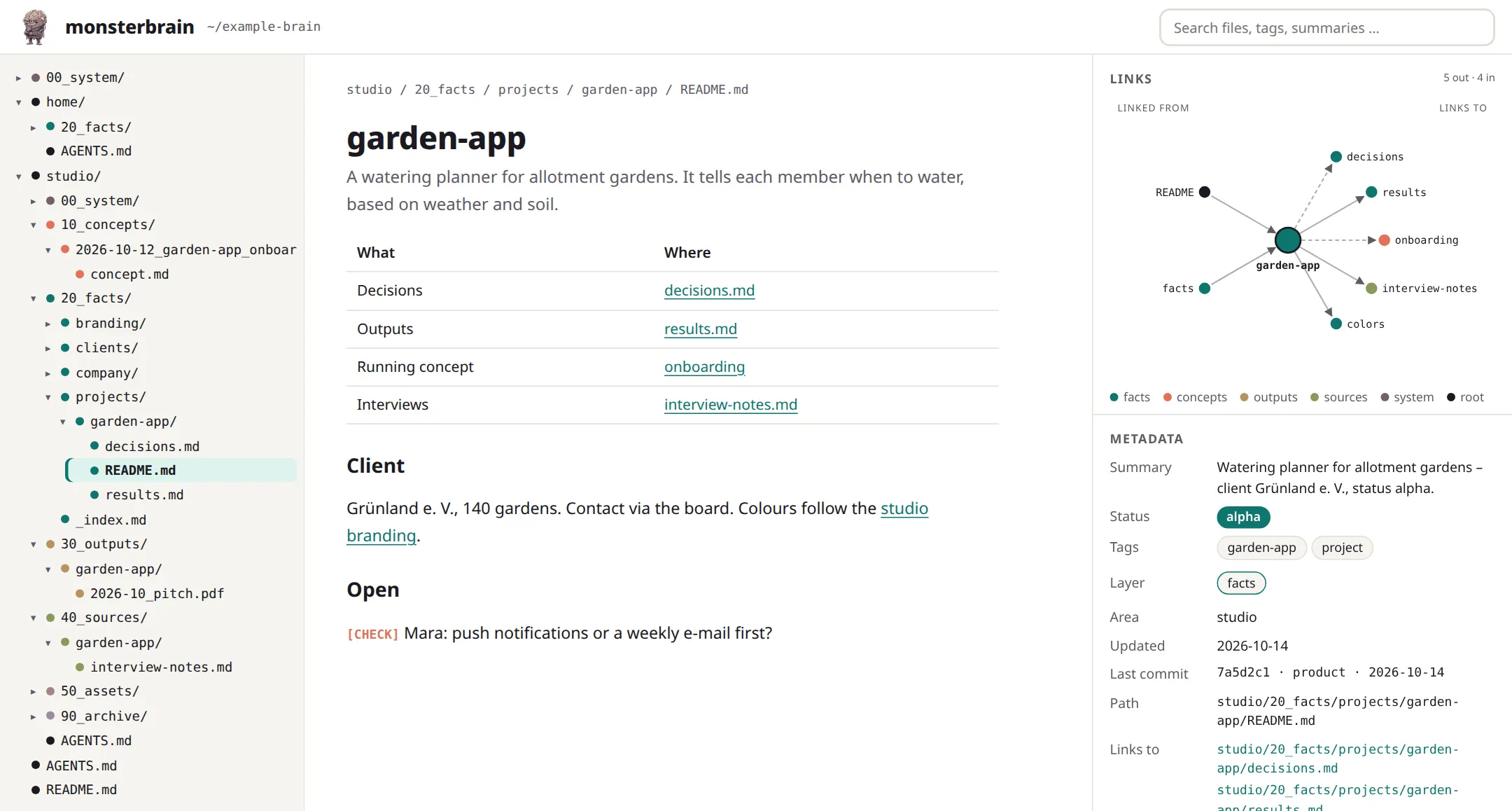Click the studio breadcrumb segment
The image size is (1512, 811).
pos(369,90)
